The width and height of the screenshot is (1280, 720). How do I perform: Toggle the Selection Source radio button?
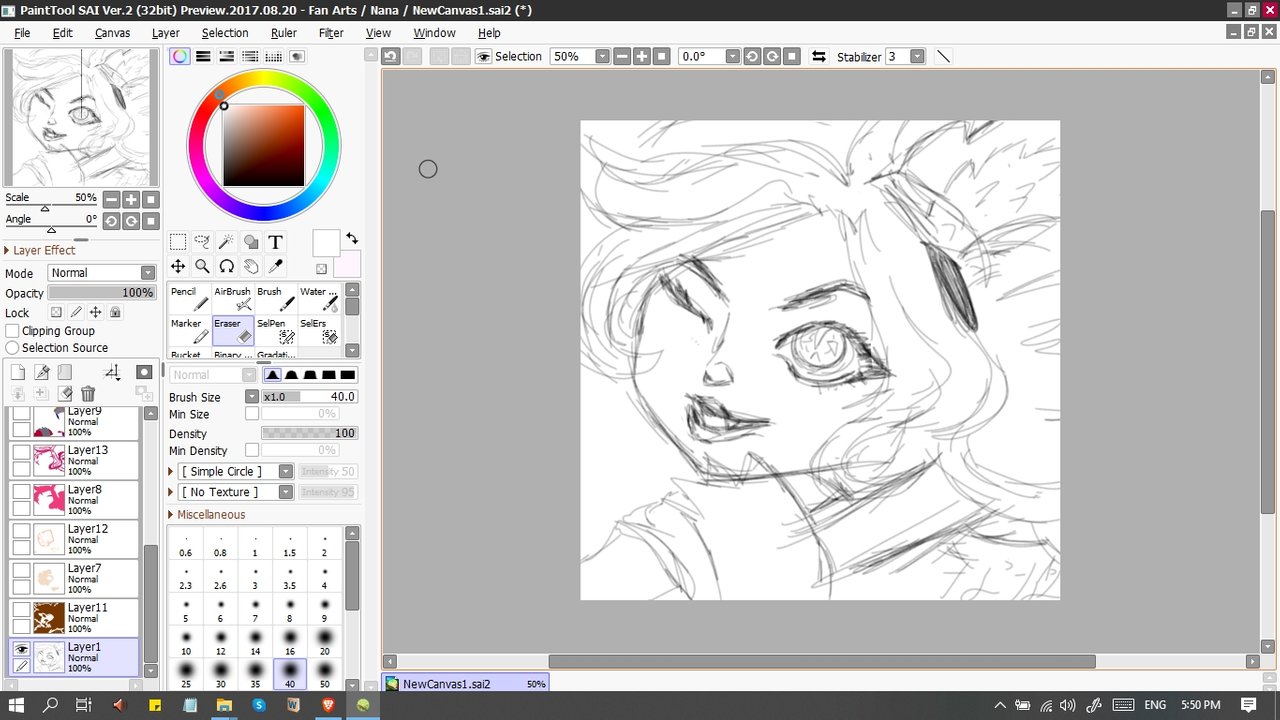coord(13,348)
